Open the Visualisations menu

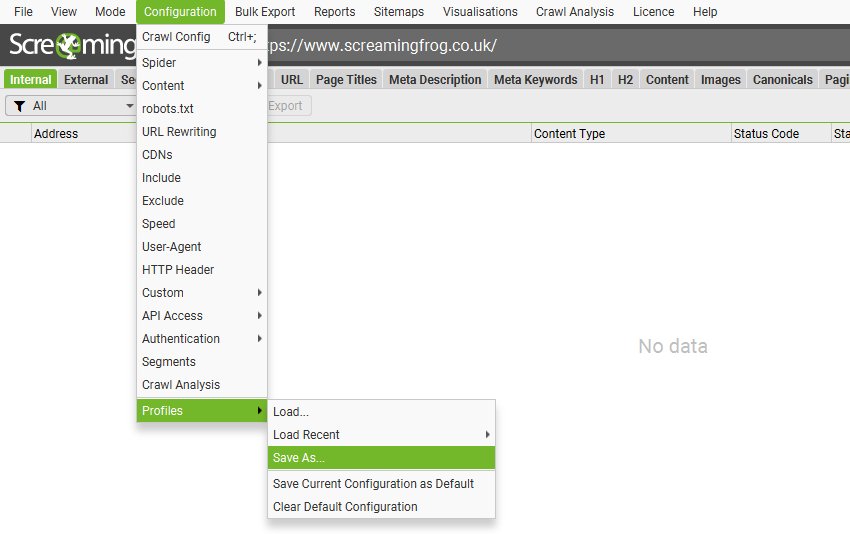point(480,11)
